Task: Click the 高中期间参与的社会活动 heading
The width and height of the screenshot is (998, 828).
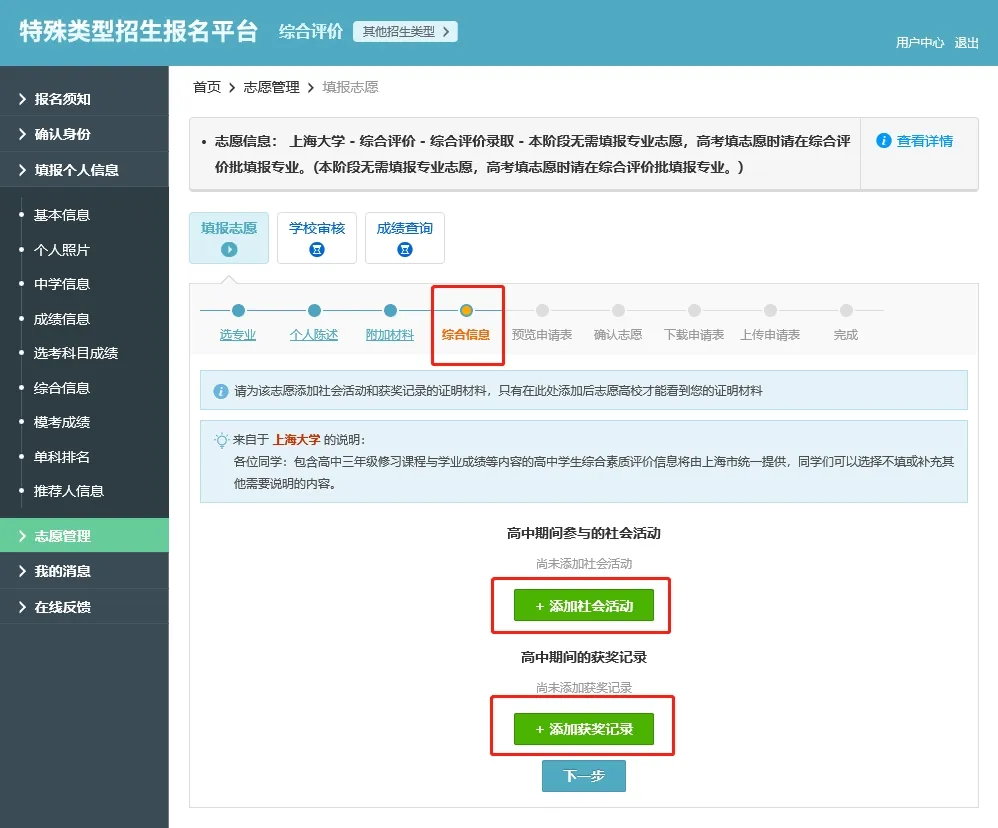Action: click(584, 533)
